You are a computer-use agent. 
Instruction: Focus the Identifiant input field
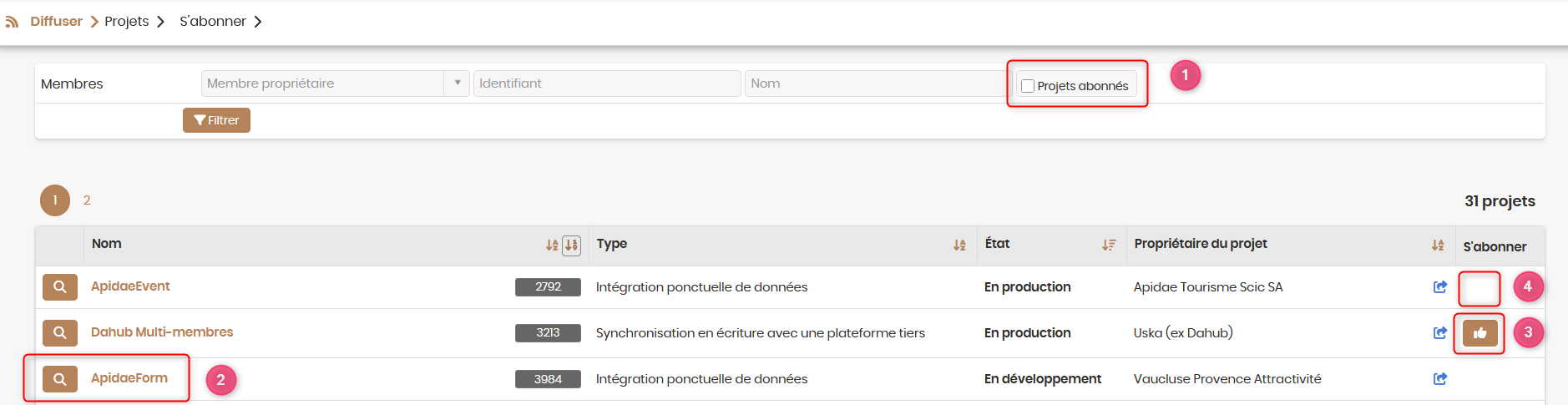point(607,84)
